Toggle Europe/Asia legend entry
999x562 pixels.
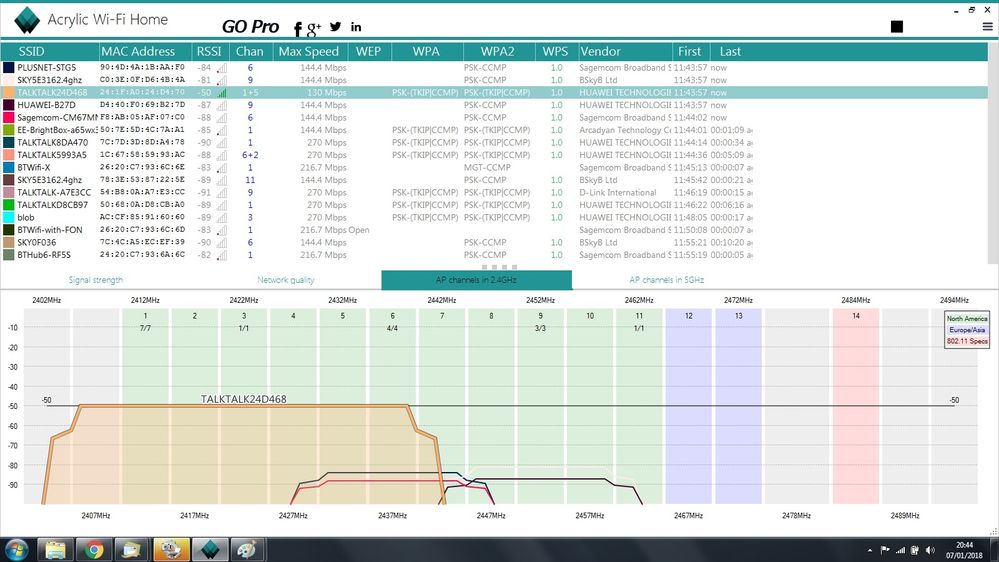tap(967, 330)
